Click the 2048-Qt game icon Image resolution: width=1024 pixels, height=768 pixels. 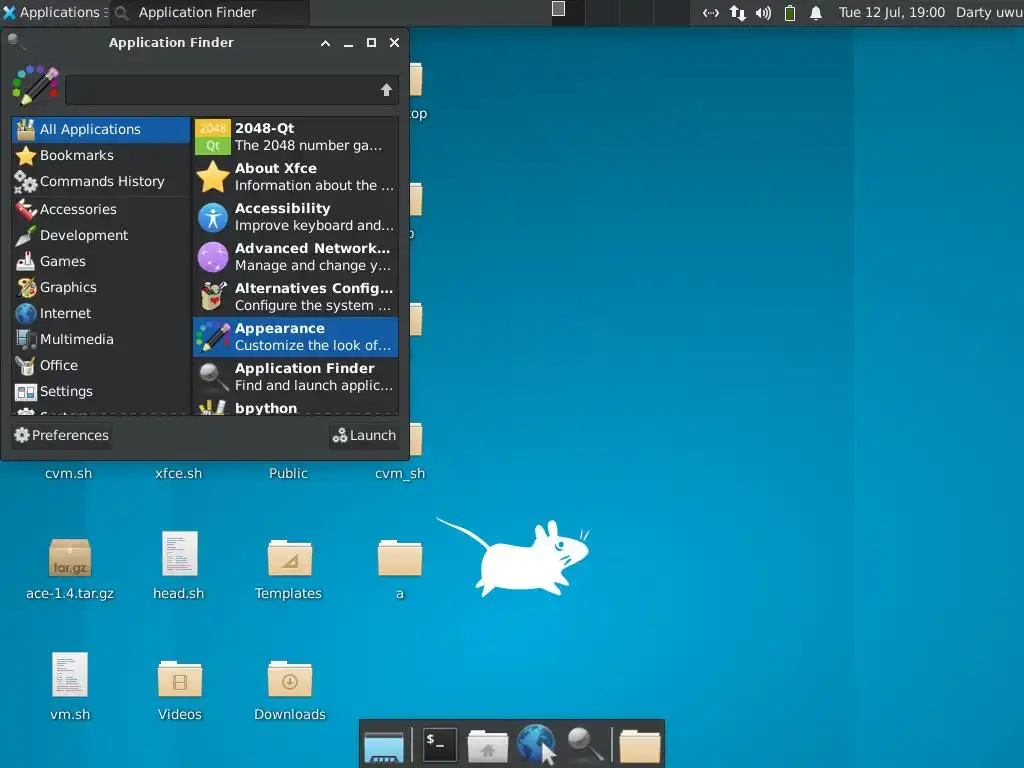coord(213,136)
